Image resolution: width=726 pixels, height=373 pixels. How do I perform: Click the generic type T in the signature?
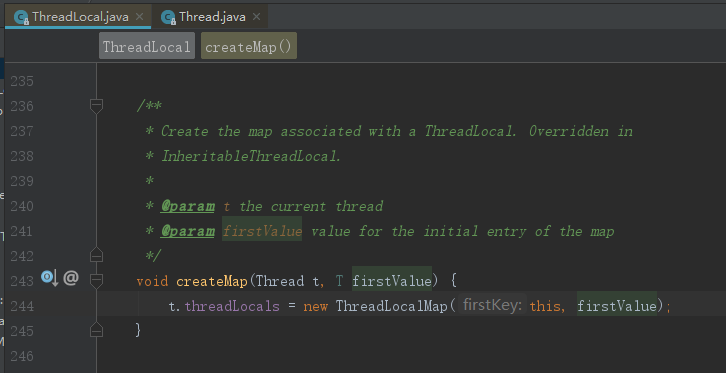339,281
